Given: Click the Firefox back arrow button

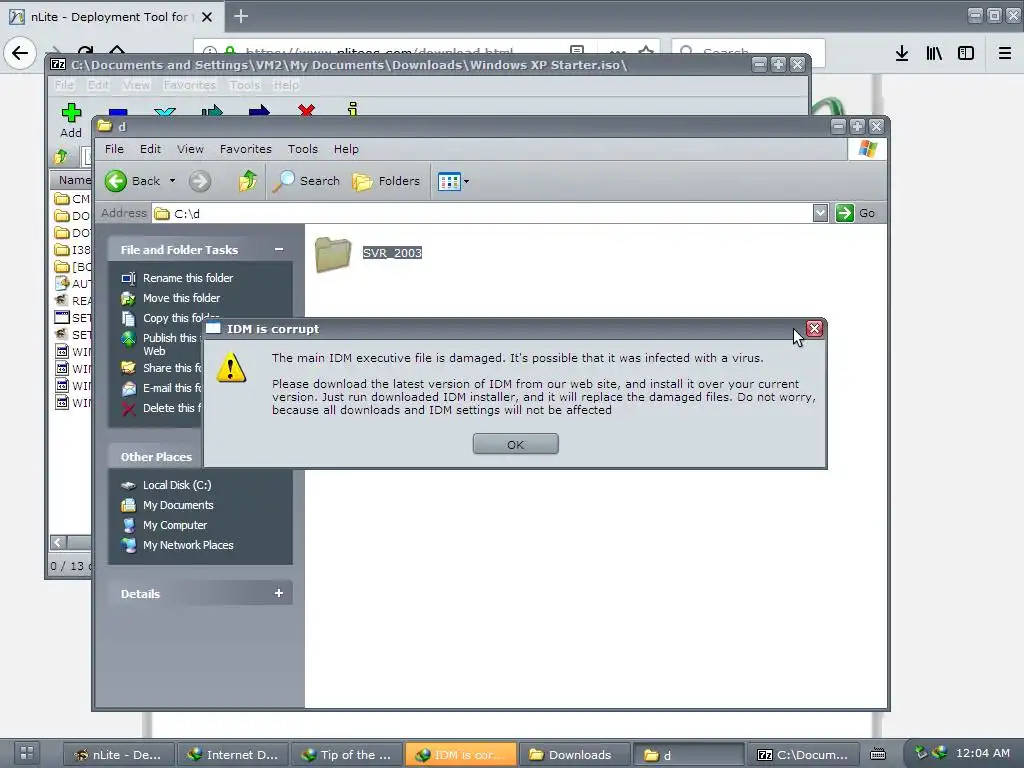Looking at the screenshot, I should [20, 53].
